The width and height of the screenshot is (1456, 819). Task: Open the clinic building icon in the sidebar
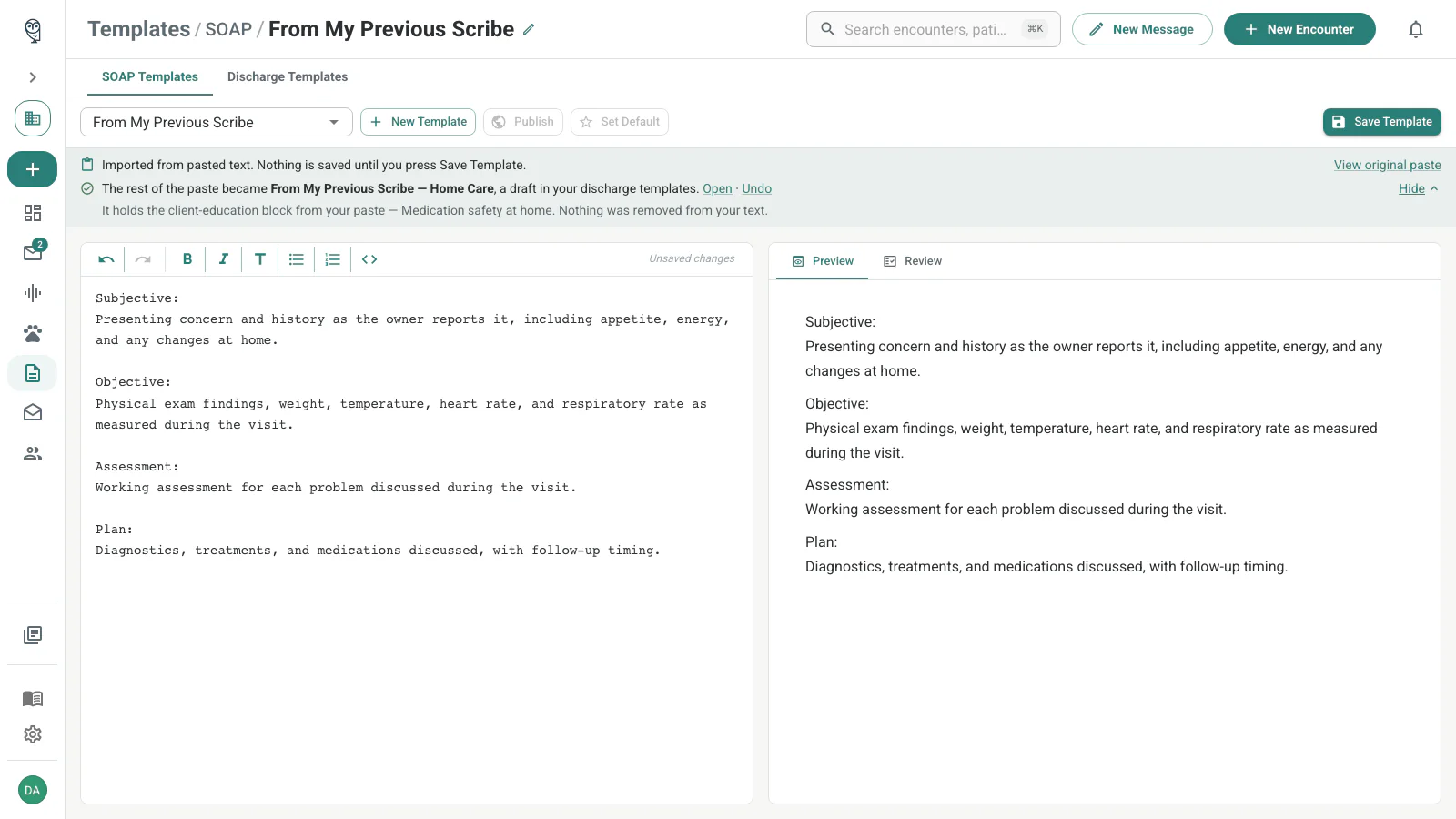coord(33,118)
